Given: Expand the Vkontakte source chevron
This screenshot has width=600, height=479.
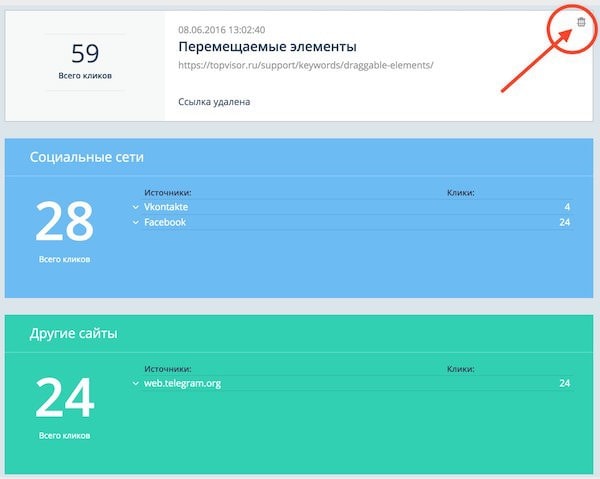Looking at the screenshot, I should (x=135, y=207).
